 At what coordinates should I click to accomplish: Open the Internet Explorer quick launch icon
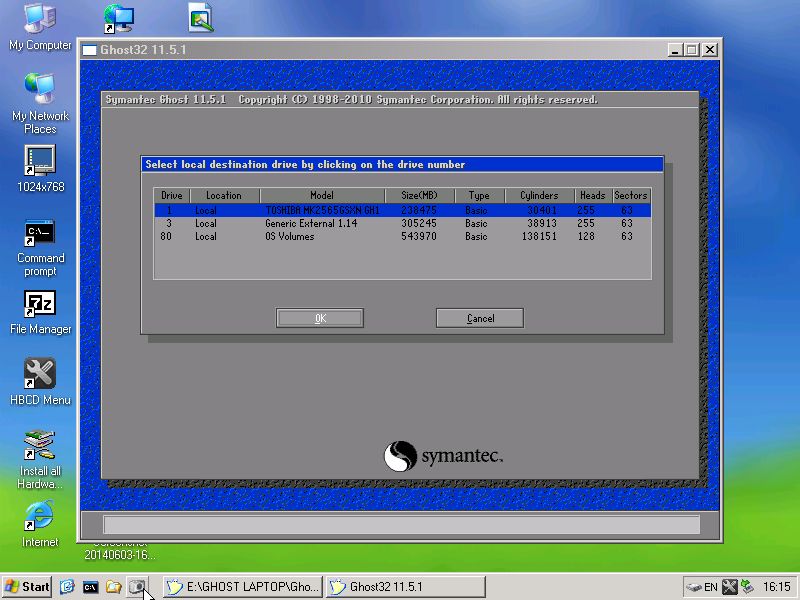pyautogui.click(x=67, y=587)
